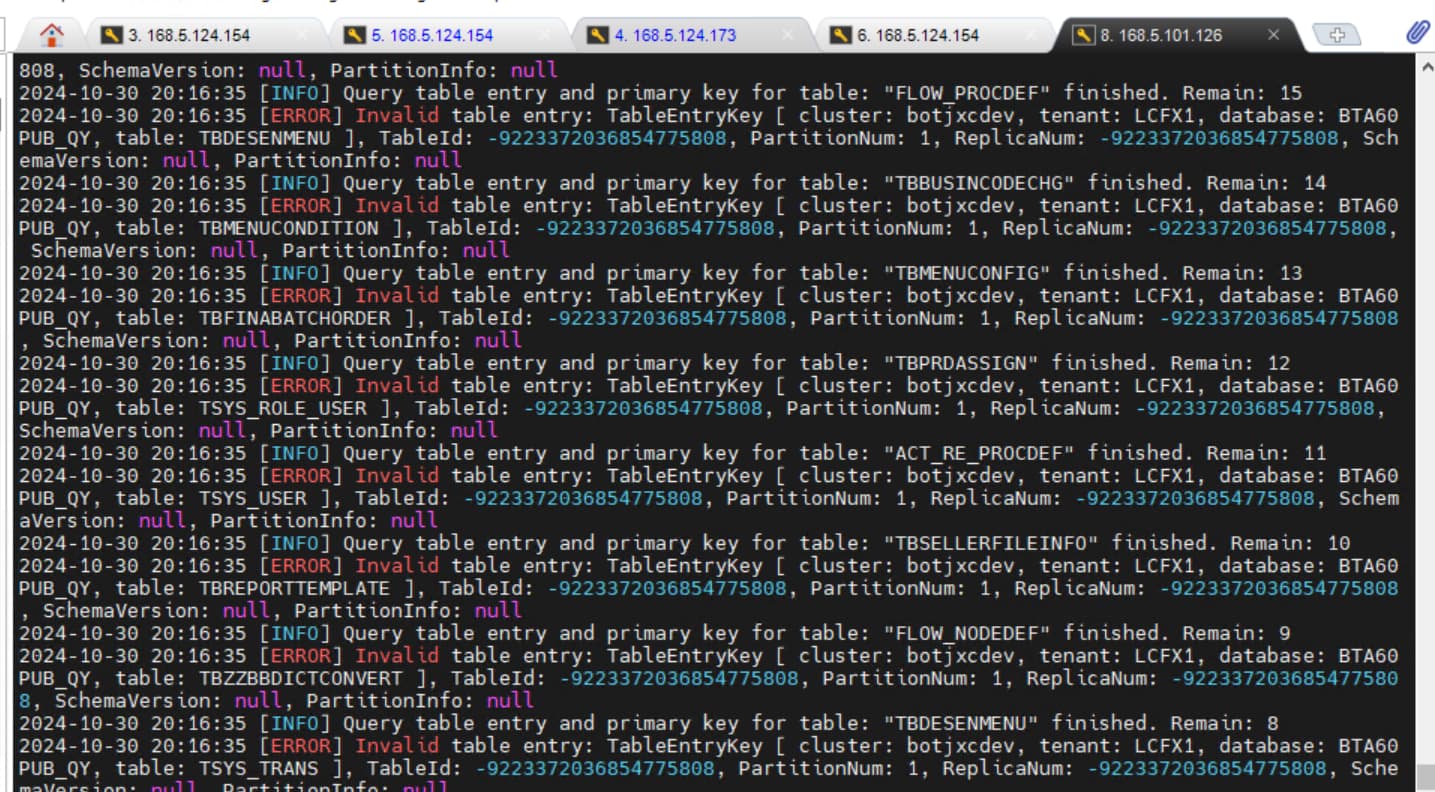Close the 8. 168.5.101.126 session tab
The width and height of the screenshot is (1435, 792).
click(1273, 35)
